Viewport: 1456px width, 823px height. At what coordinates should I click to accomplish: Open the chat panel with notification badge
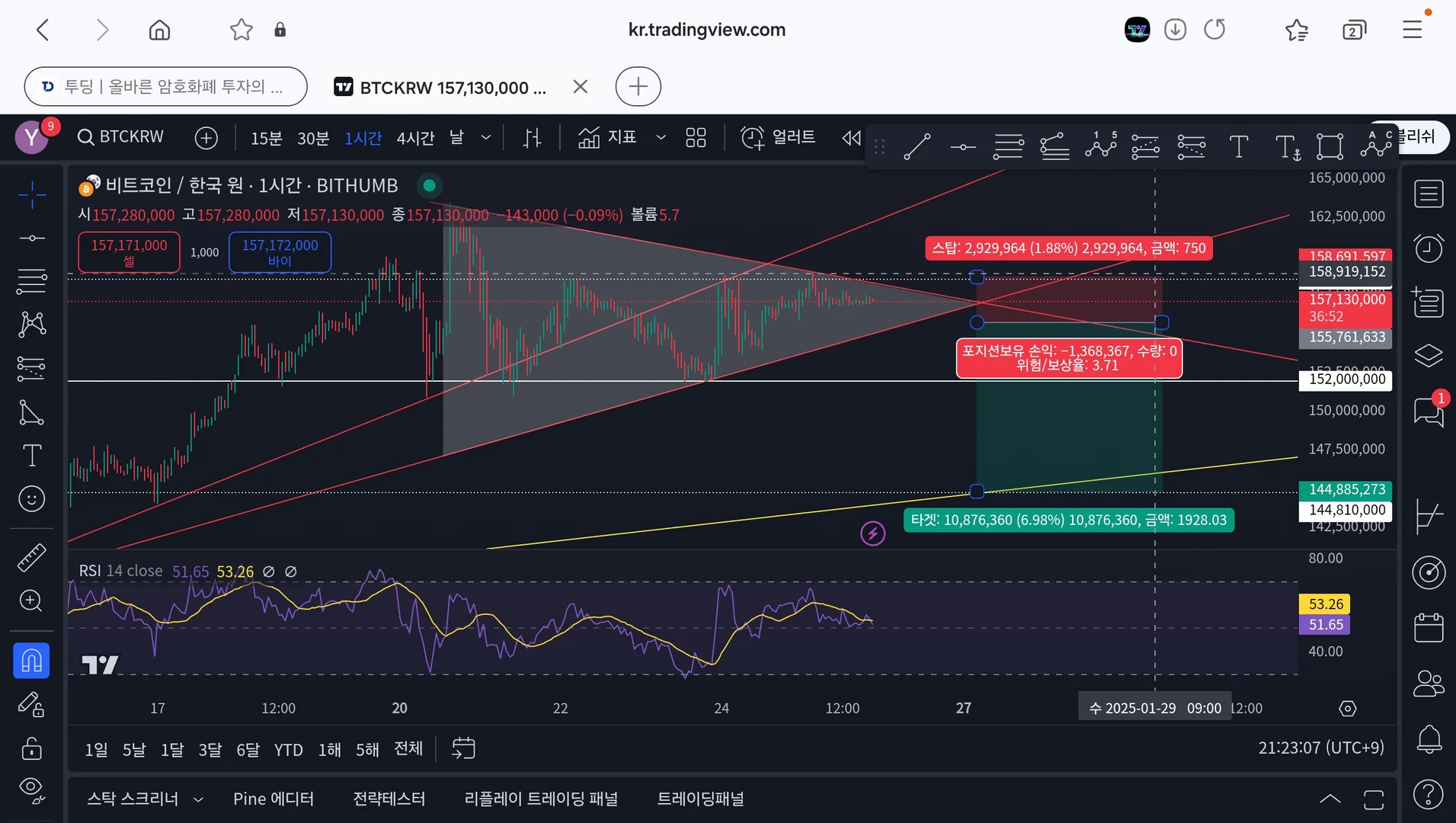click(1429, 411)
